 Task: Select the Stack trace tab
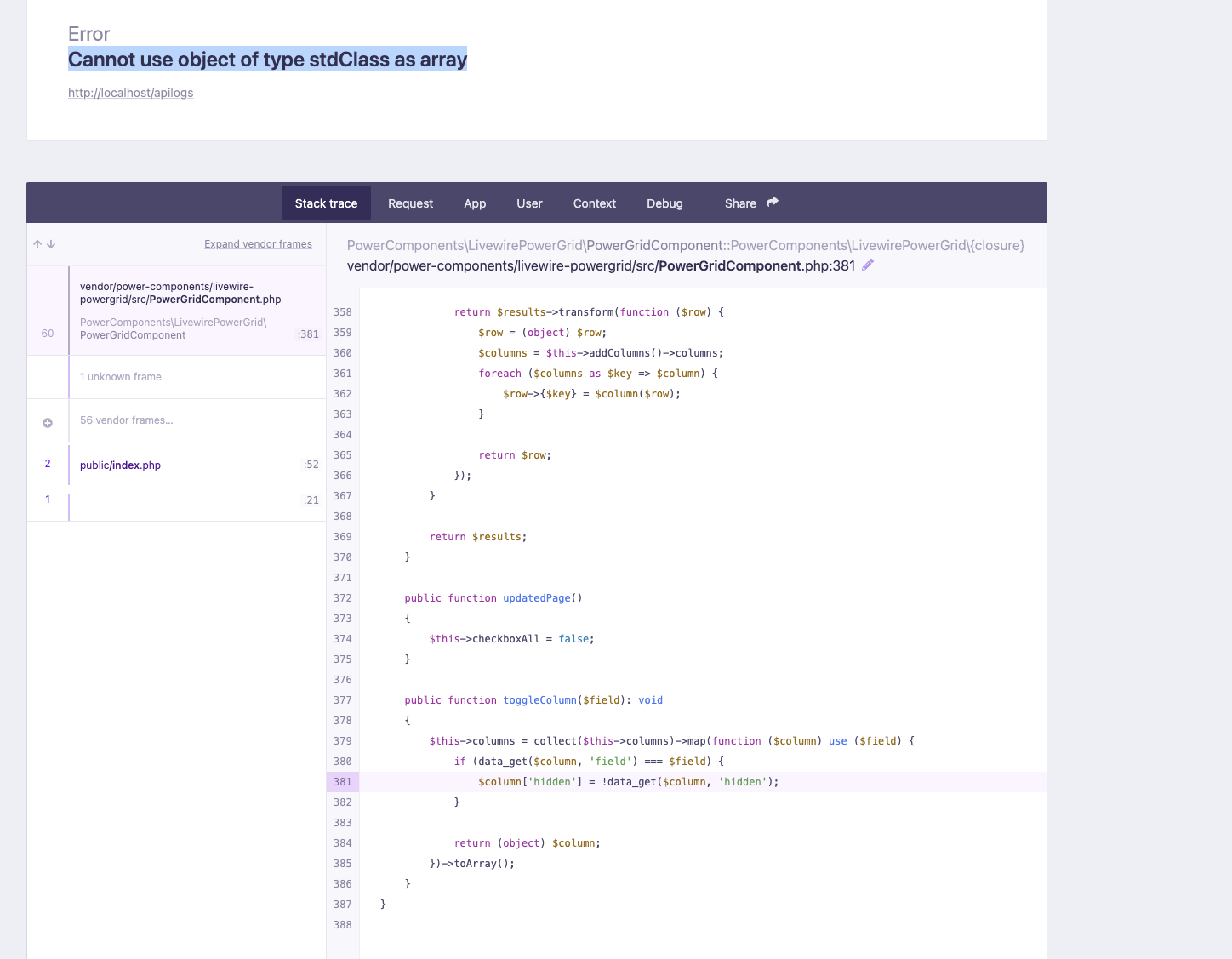pyautogui.click(x=326, y=203)
